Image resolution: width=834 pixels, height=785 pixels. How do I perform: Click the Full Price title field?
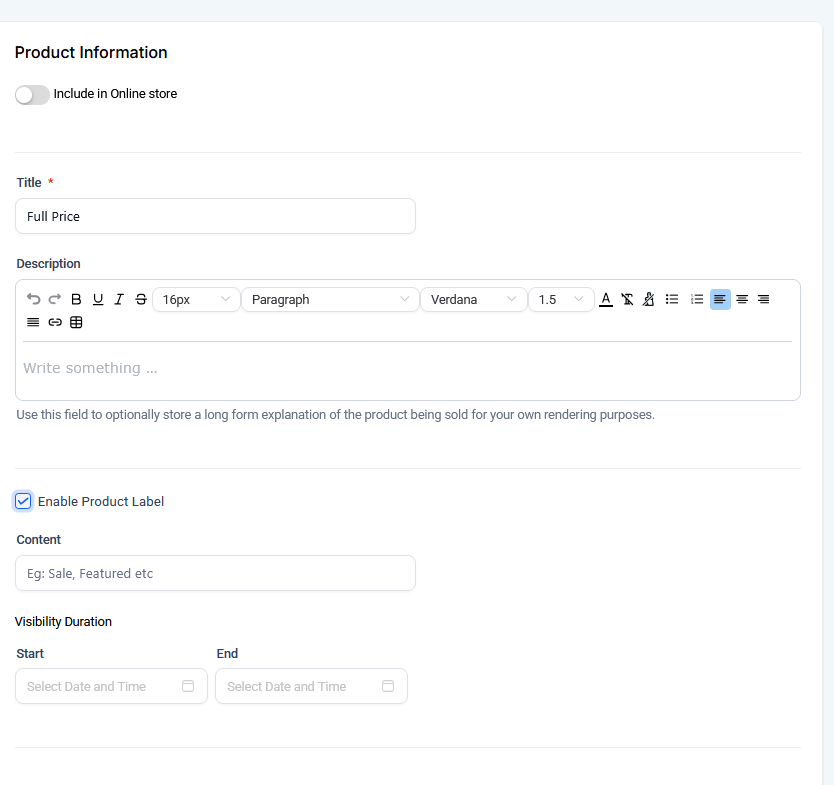pos(215,216)
